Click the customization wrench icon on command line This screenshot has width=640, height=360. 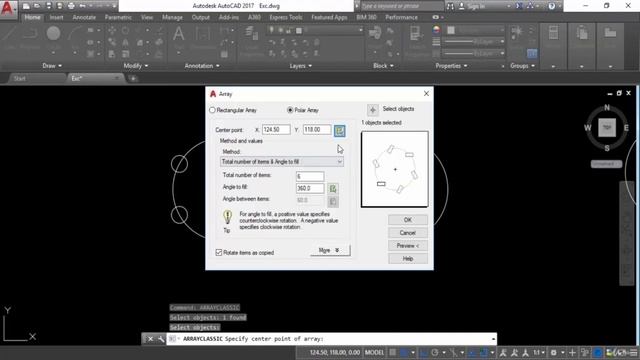pyautogui.click(x=161, y=339)
